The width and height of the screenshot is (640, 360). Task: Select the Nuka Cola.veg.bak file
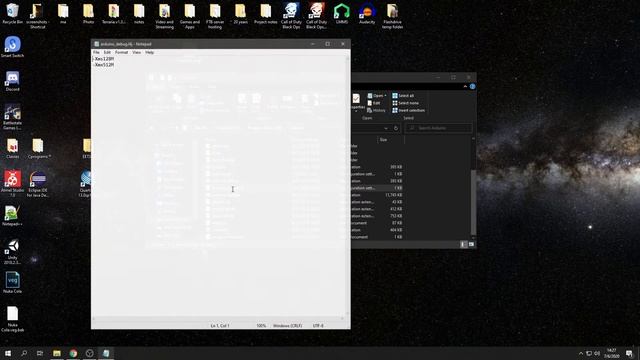click(12, 319)
